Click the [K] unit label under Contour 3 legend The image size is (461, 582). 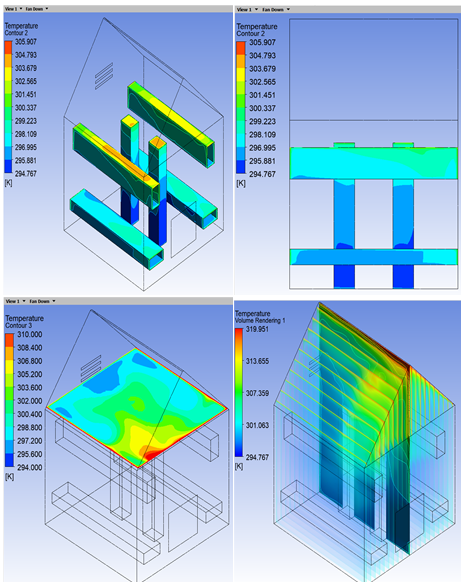point(9,477)
